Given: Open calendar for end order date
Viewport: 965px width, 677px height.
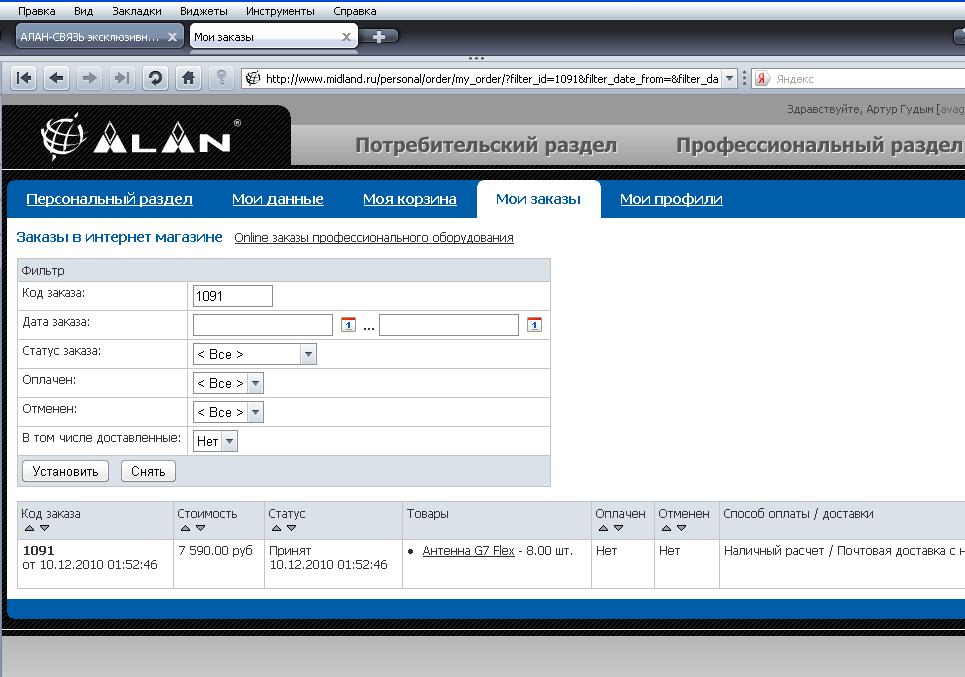Looking at the screenshot, I should pyautogui.click(x=534, y=324).
